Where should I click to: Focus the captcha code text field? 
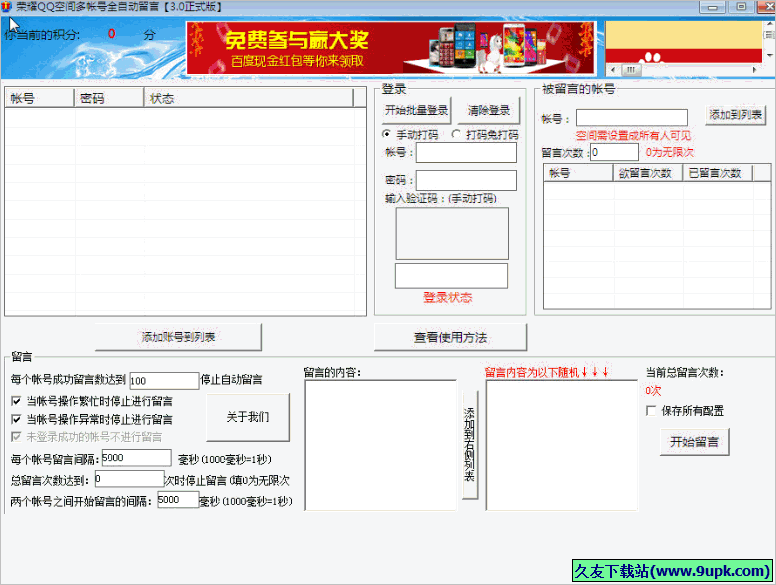451,276
